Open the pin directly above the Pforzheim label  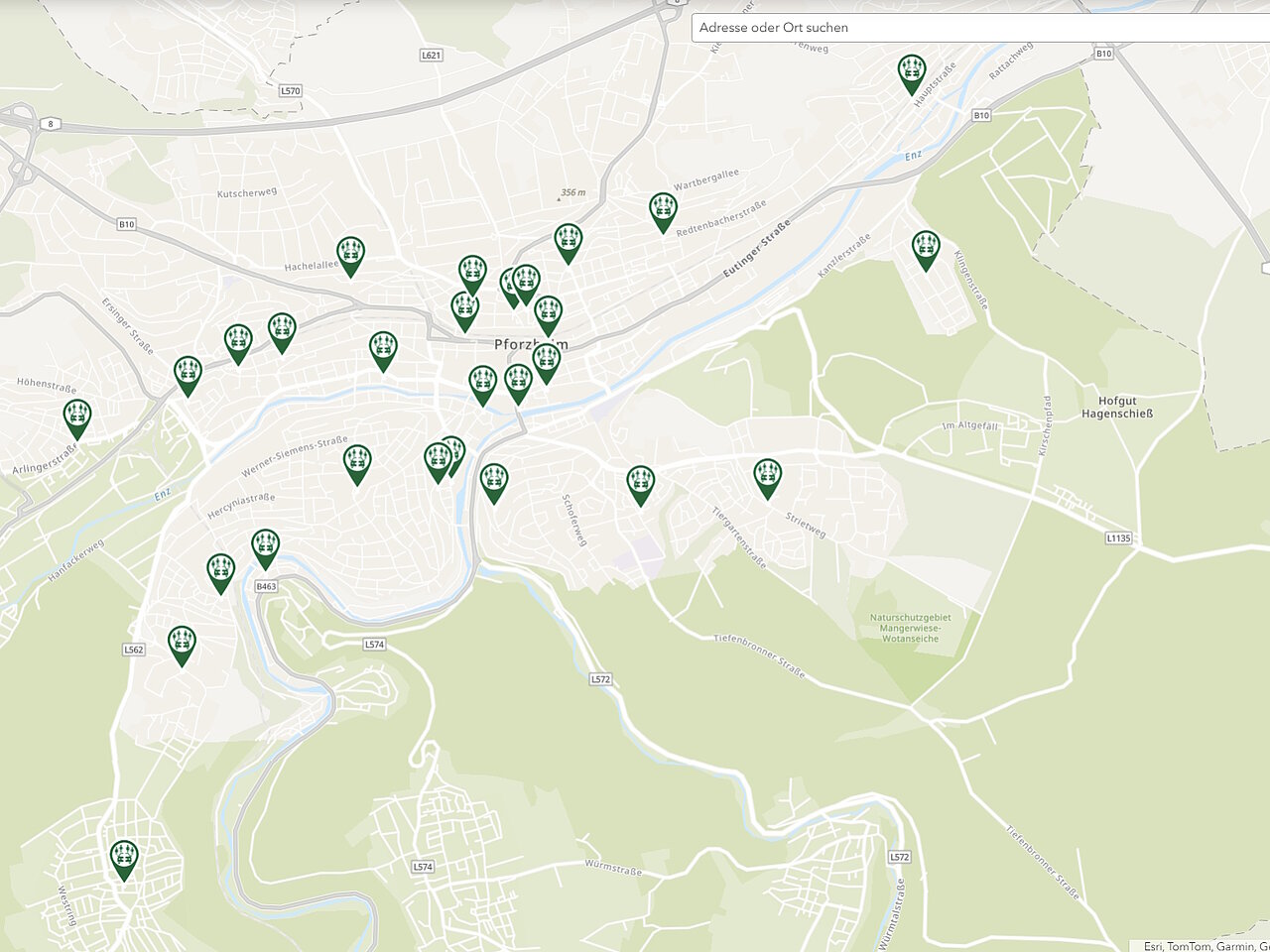pyautogui.click(x=548, y=315)
